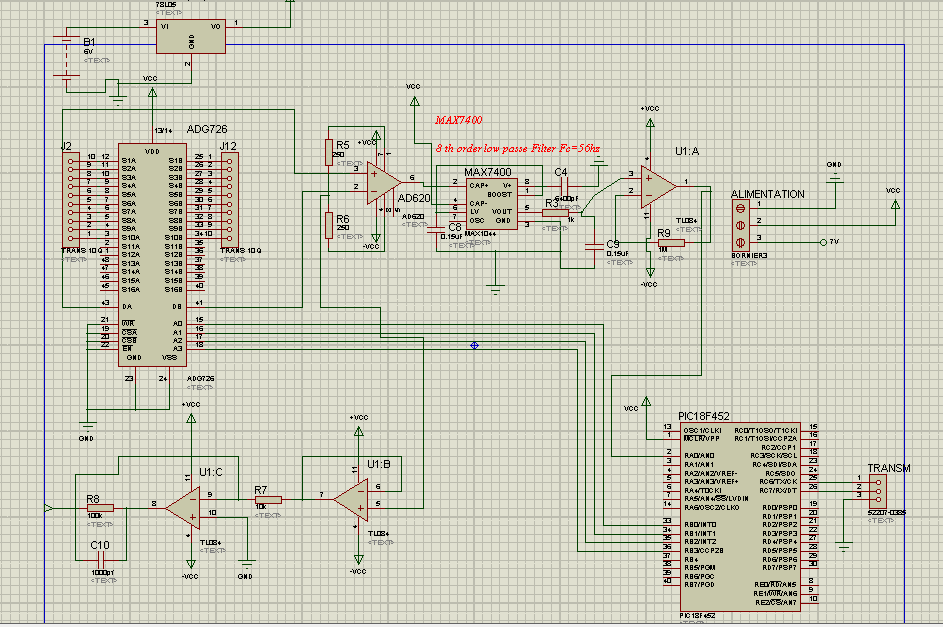Click the U1:B reference label
This screenshot has height=627, width=943.
pyautogui.click(x=379, y=464)
